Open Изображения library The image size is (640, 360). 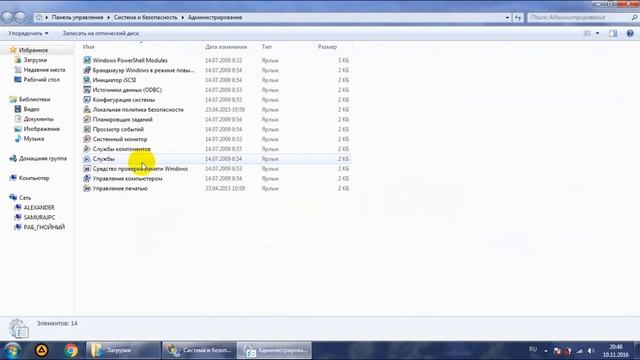[x=42, y=129]
